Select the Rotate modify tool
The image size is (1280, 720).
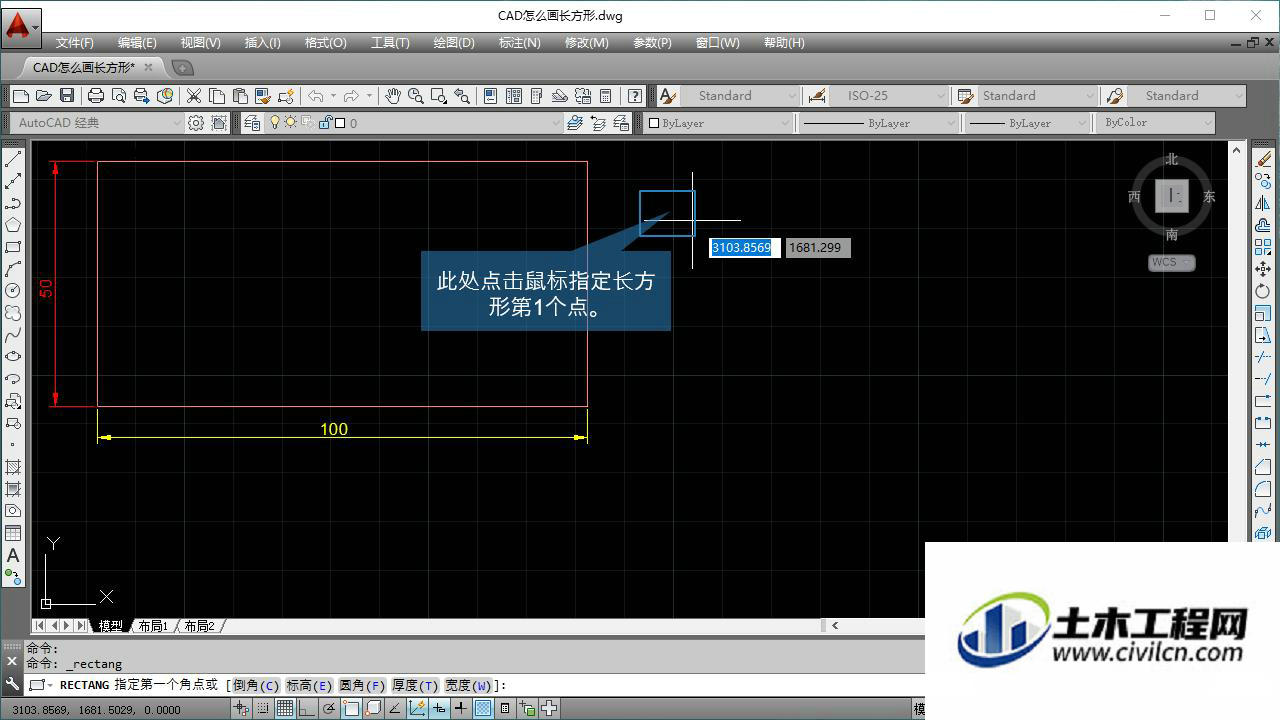[1264, 291]
